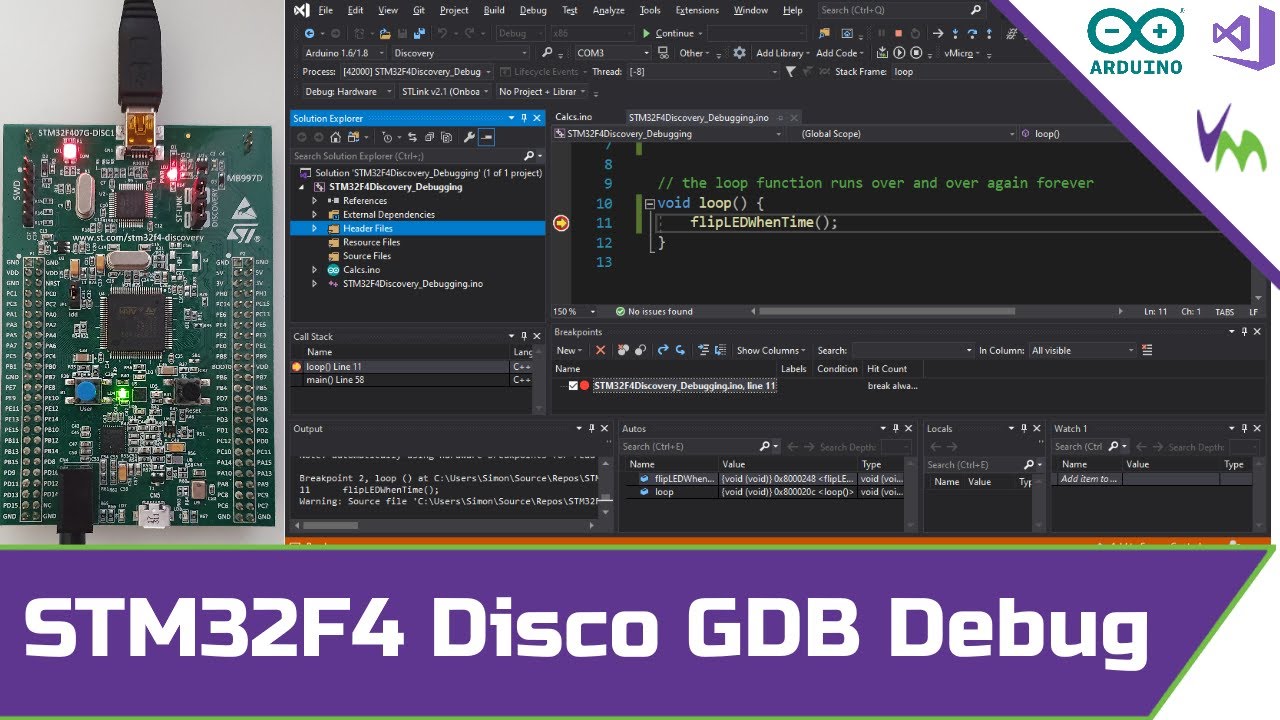
Task: Open the STLink v2.1 debugger dropdown
Action: tap(445, 91)
